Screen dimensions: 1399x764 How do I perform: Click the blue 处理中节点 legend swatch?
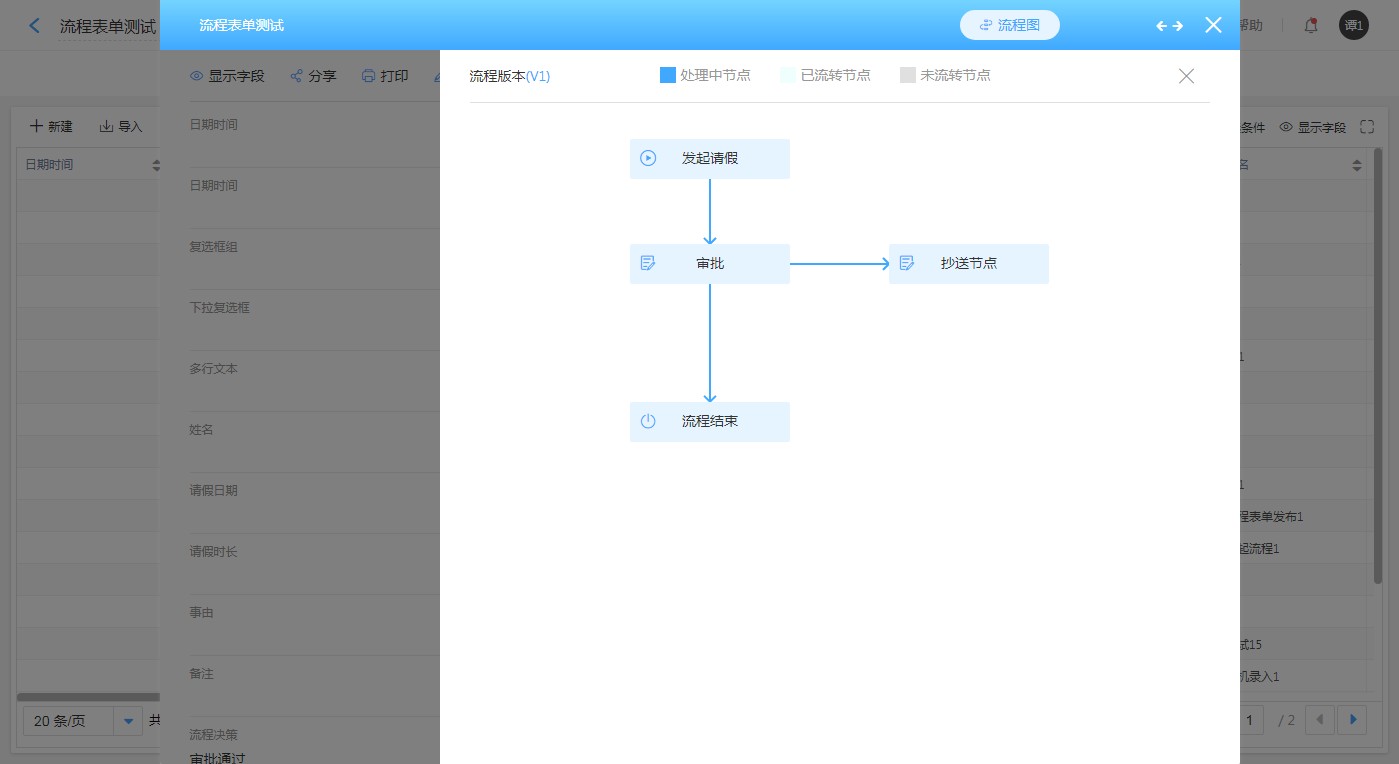click(x=668, y=75)
